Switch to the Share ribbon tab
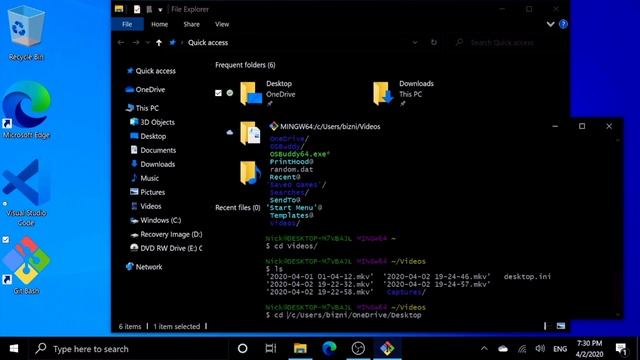The width and height of the screenshot is (640, 360). coord(191,24)
